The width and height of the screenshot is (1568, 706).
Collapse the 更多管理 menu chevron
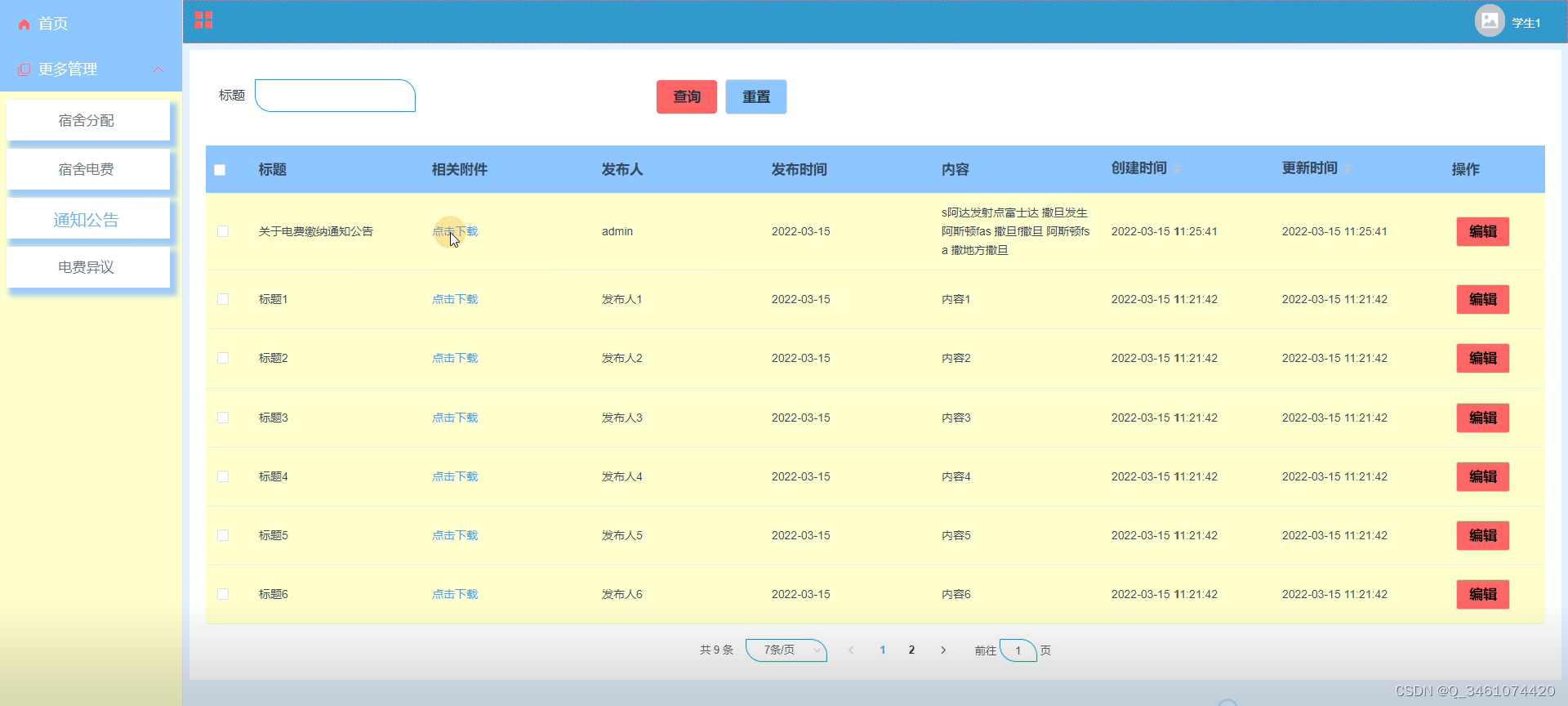158,69
